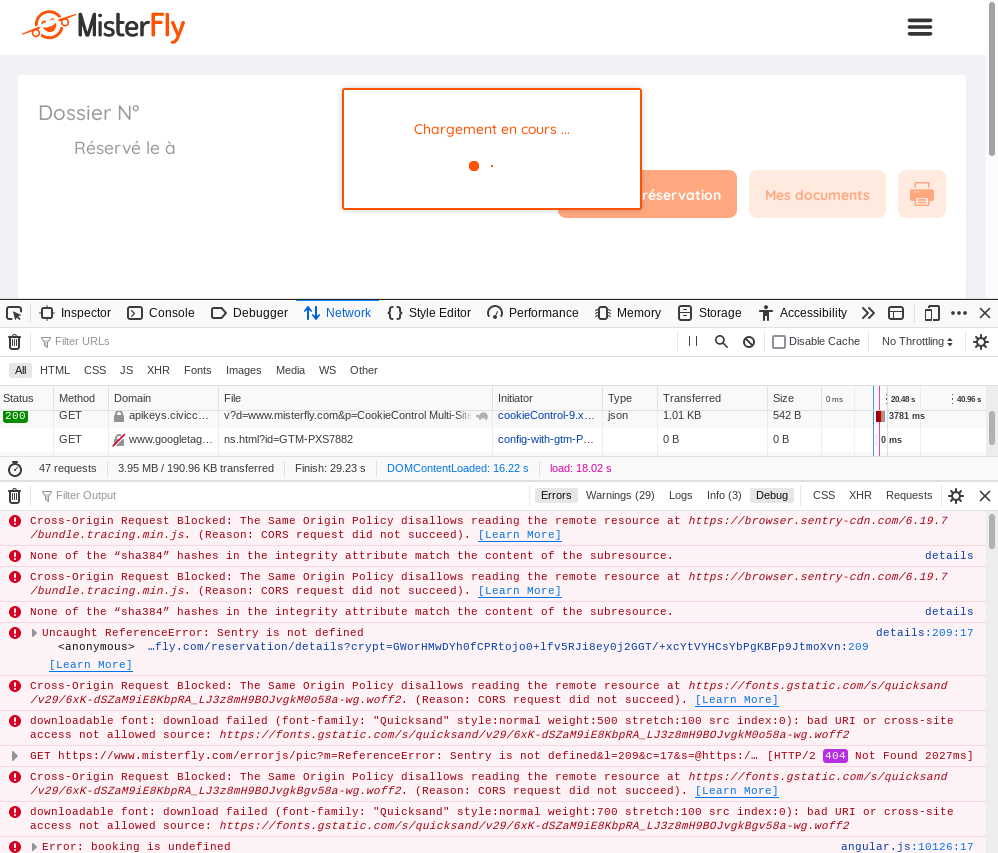Clear the console output trash icon
Screen dimensions: 998x853
(15, 496)
